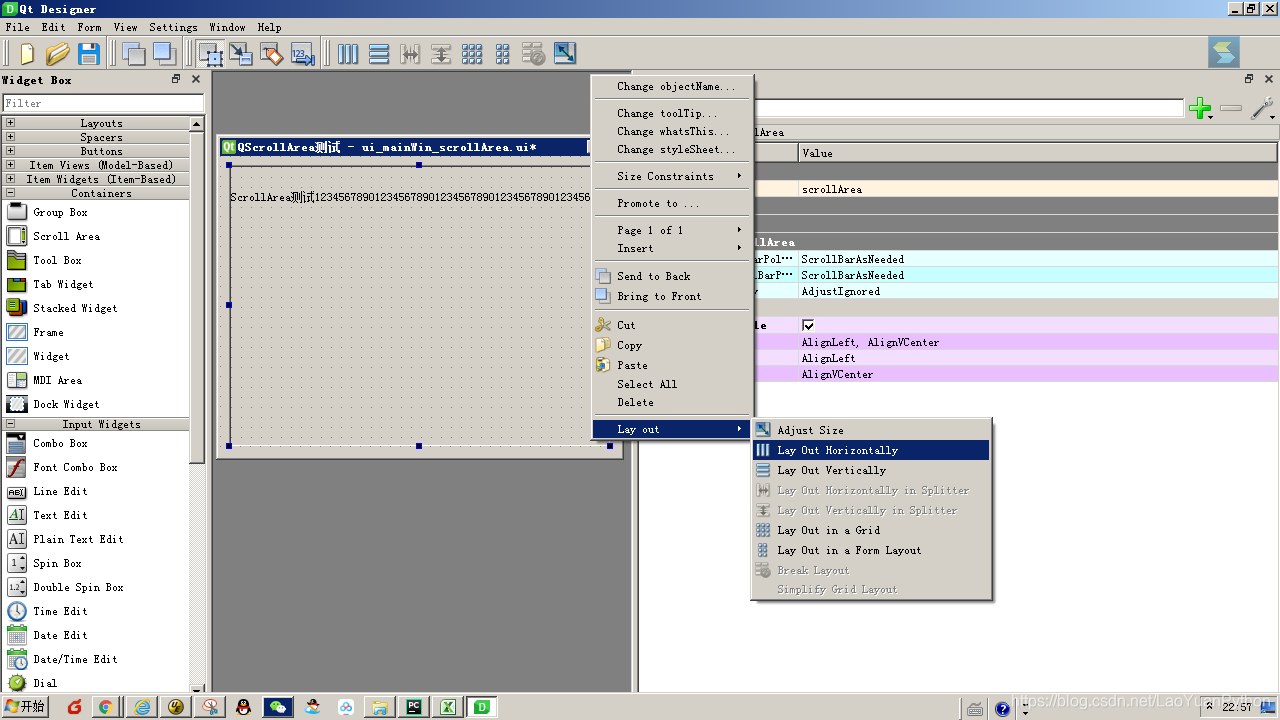The height and width of the screenshot is (720, 1280).
Task: Click green plus add property icon
Action: pyautogui.click(x=1201, y=108)
